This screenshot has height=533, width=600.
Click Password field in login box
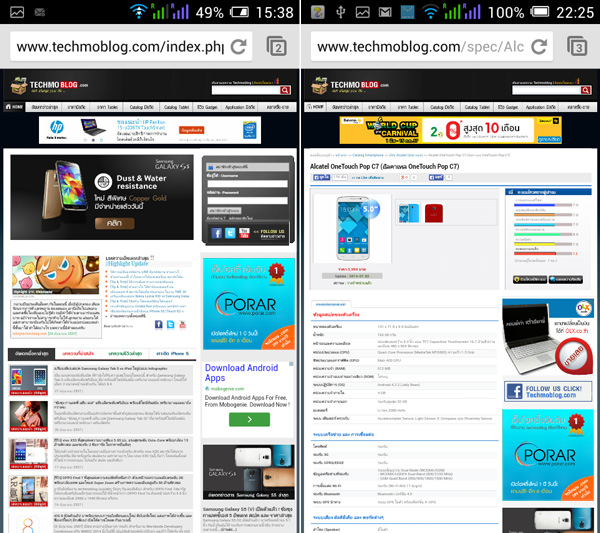coord(247,200)
